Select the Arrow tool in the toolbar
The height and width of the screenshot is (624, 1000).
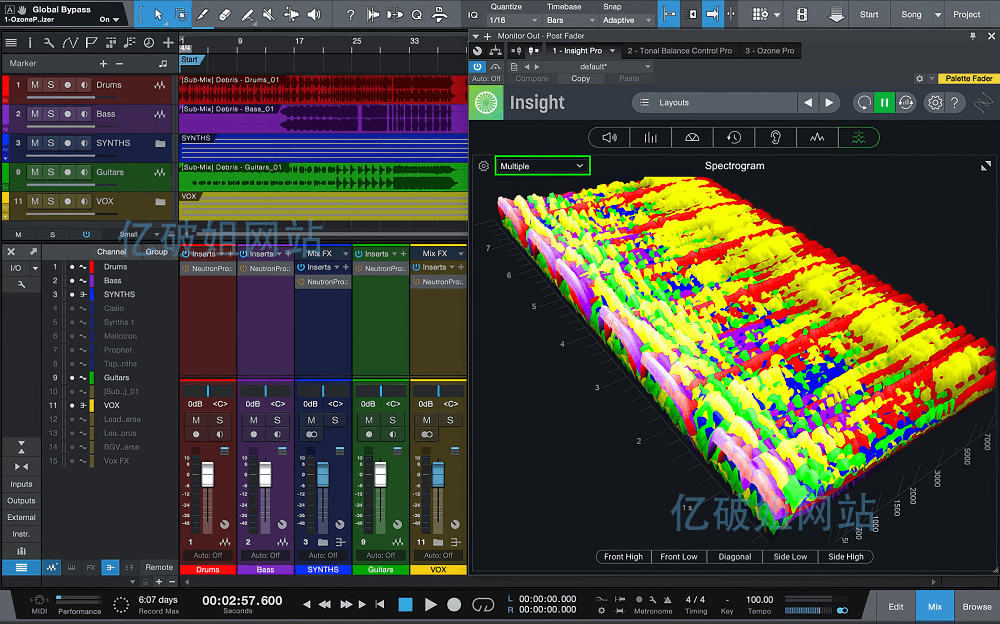(158, 14)
